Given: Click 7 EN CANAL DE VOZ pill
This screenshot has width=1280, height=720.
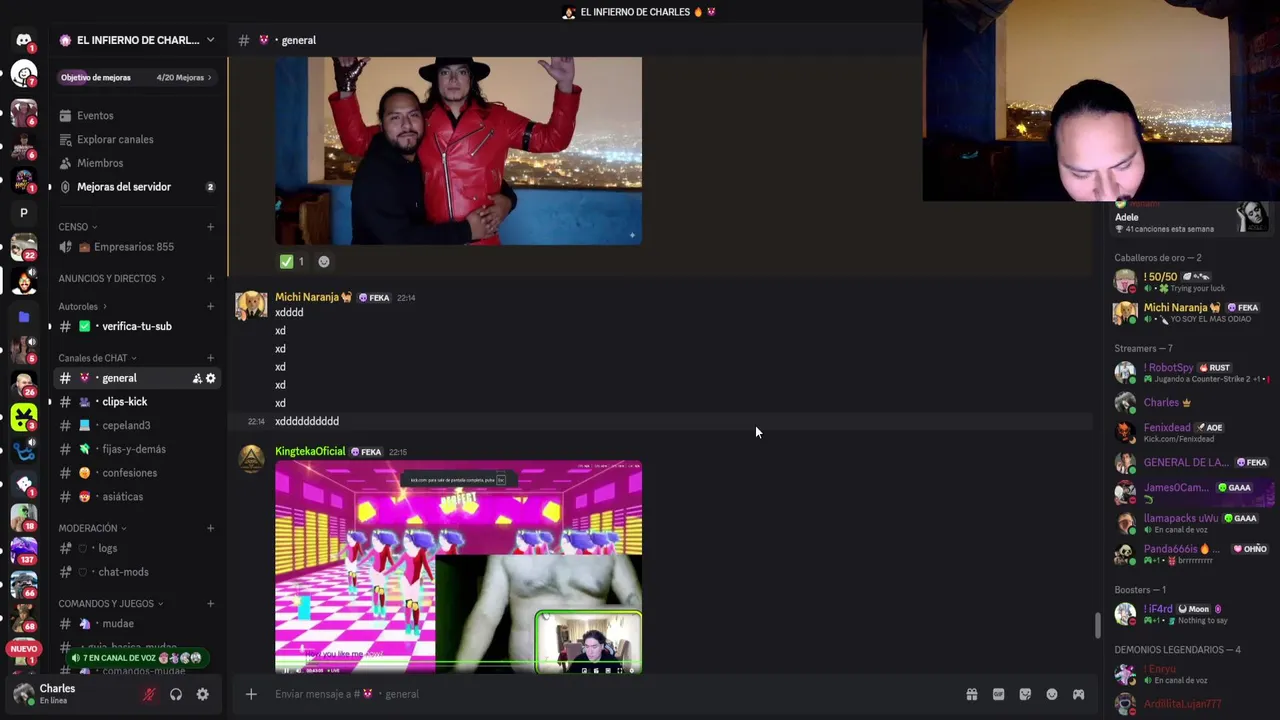Looking at the screenshot, I should tap(138, 658).
